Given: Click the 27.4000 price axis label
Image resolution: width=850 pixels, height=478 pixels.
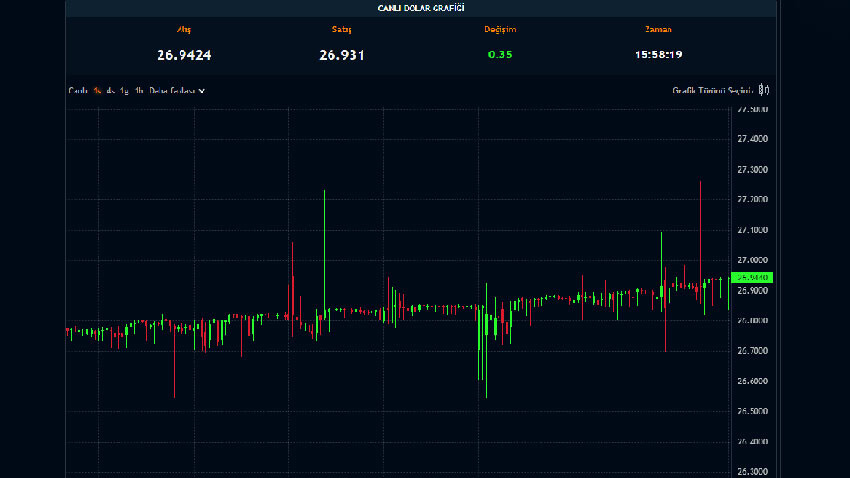Looking at the screenshot, I should tap(751, 139).
